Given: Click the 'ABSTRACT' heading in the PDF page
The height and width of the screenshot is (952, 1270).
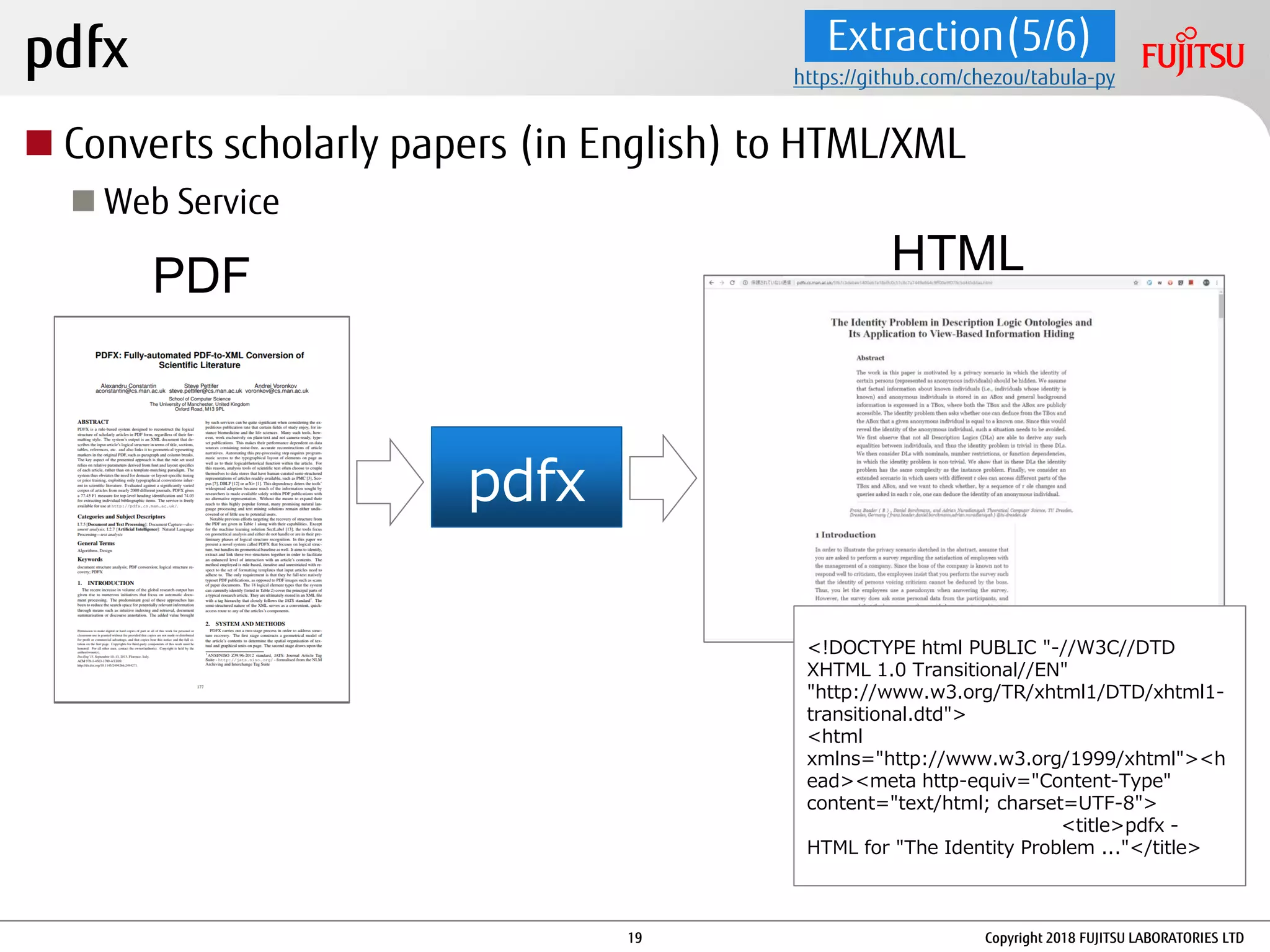Looking at the screenshot, I should [x=93, y=422].
